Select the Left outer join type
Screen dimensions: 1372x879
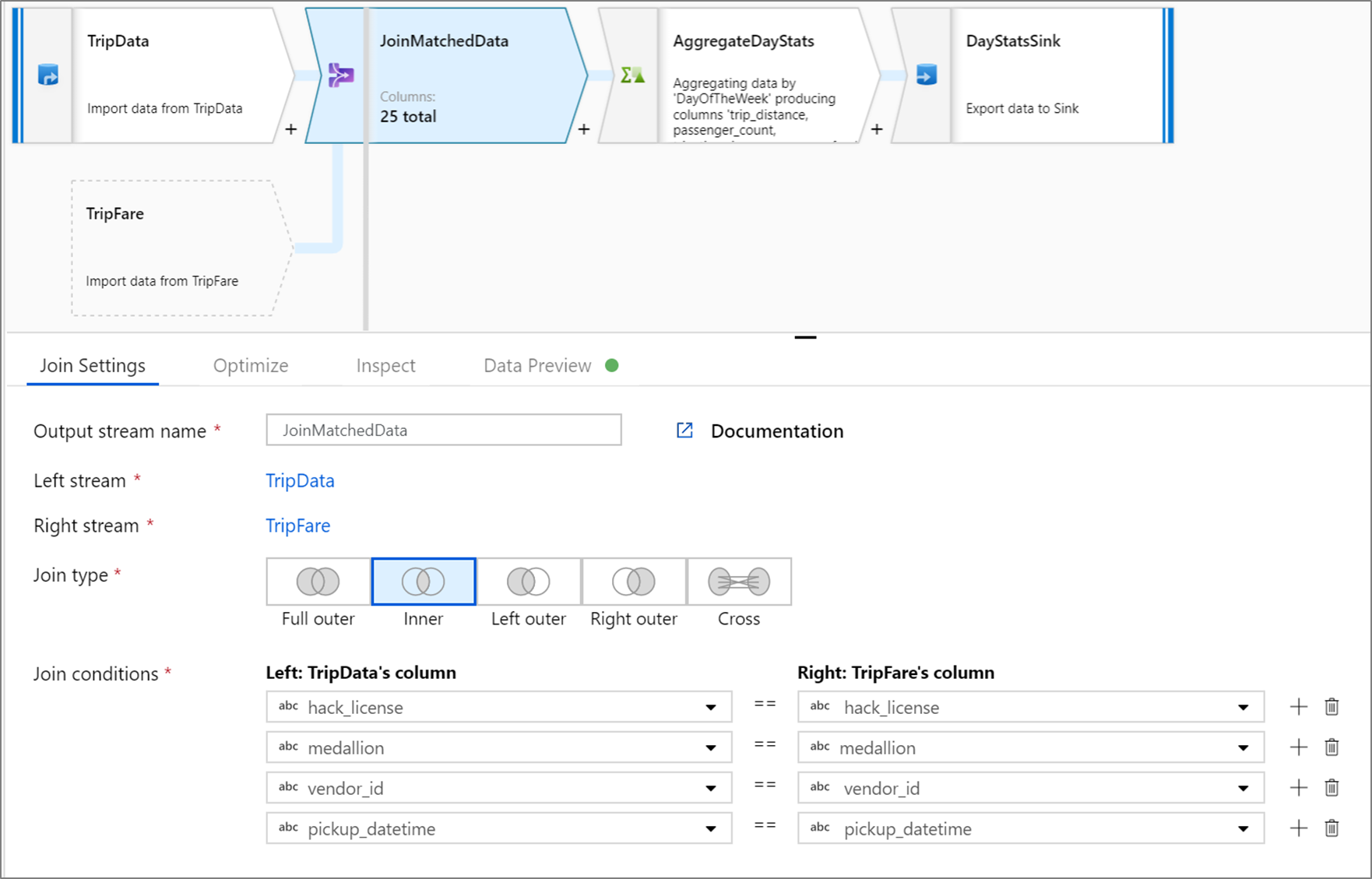pos(528,581)
